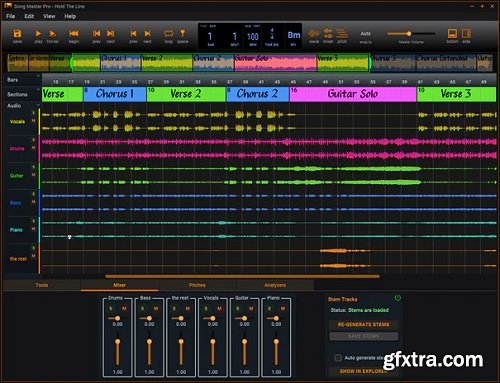This screenshot has width=500, height=383.
Task: Click the stem tracks power icon
Action: pyautogui.click(x=398, y=298)
